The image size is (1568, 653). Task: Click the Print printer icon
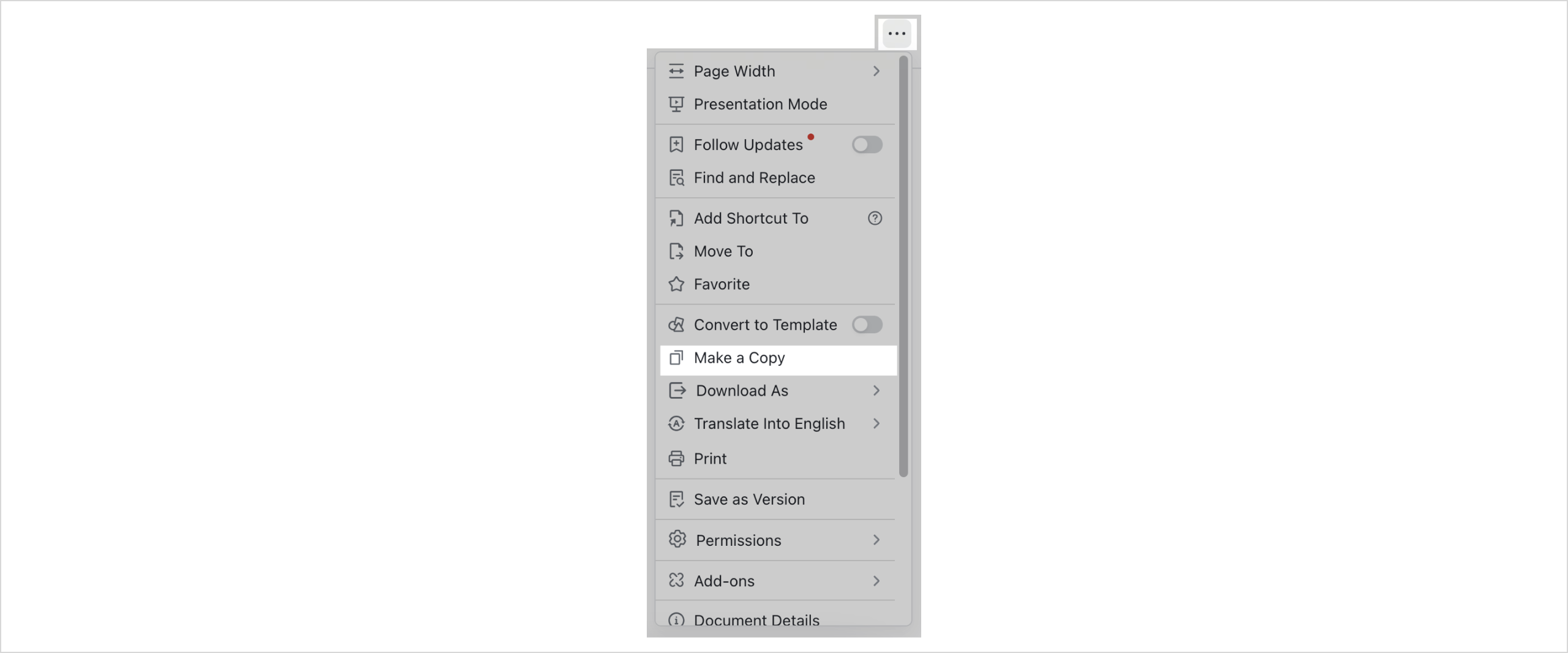click(x=677, y=459)
